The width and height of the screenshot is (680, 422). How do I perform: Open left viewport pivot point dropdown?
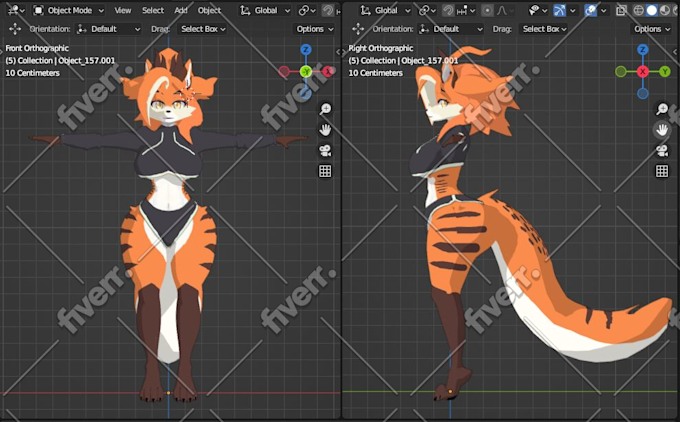point(307,10)
